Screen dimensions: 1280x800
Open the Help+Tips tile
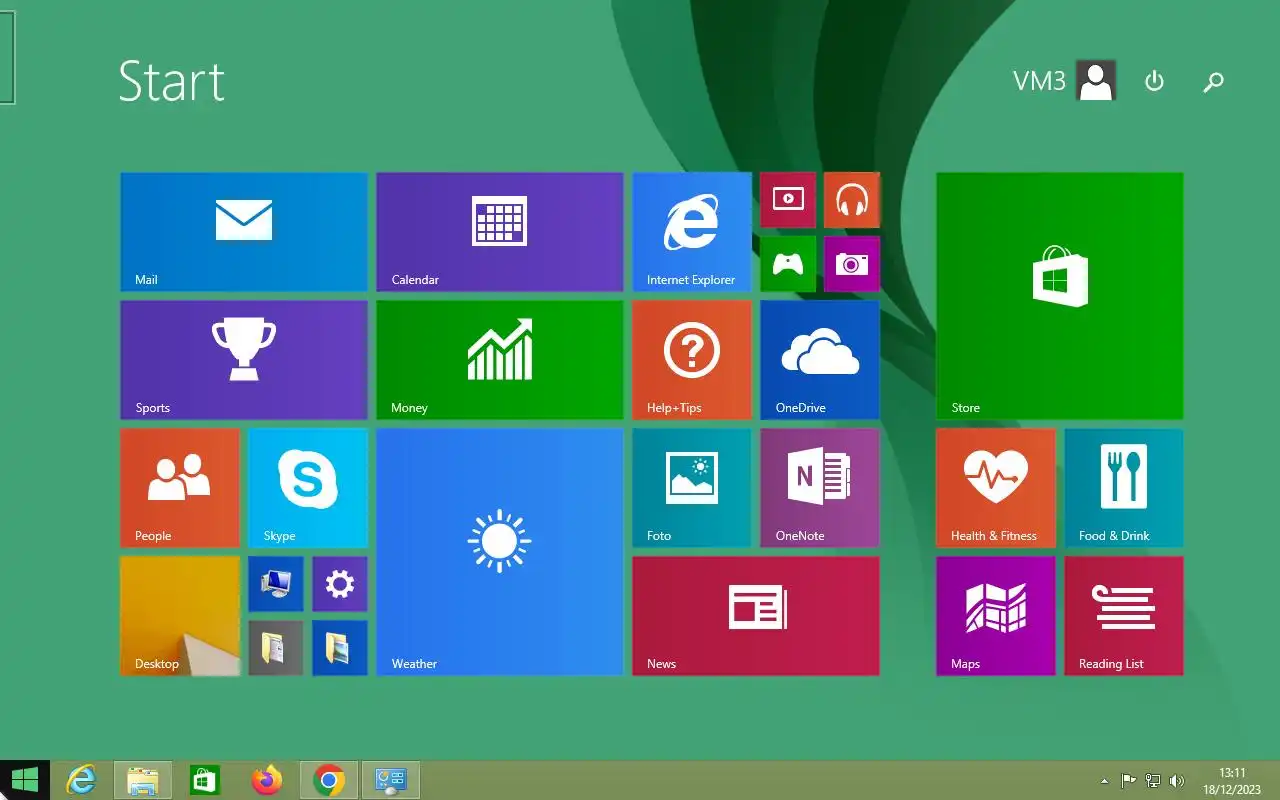click(692, 360)
